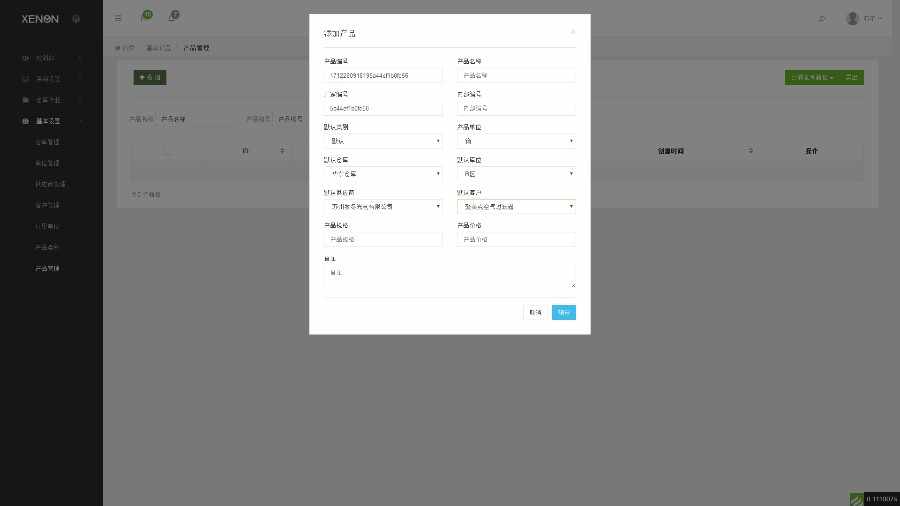This screenshot has width=900, height=506.
Task: Click the blue confirm button in the dialog
Action: coord(564,312)
